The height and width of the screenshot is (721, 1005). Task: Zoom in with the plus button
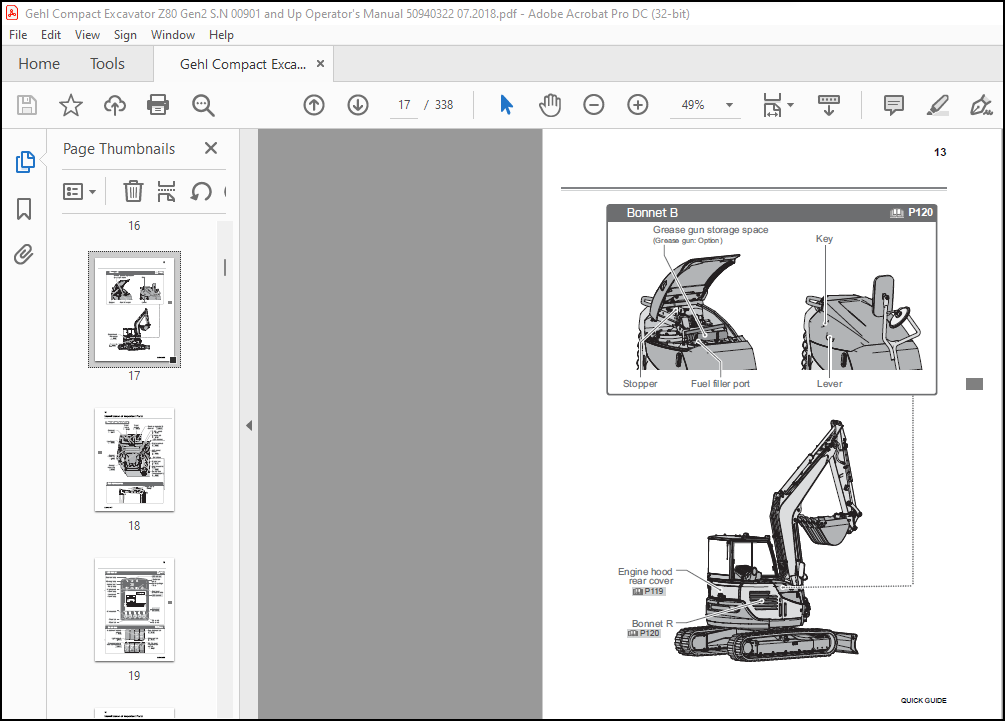(638, 105)
